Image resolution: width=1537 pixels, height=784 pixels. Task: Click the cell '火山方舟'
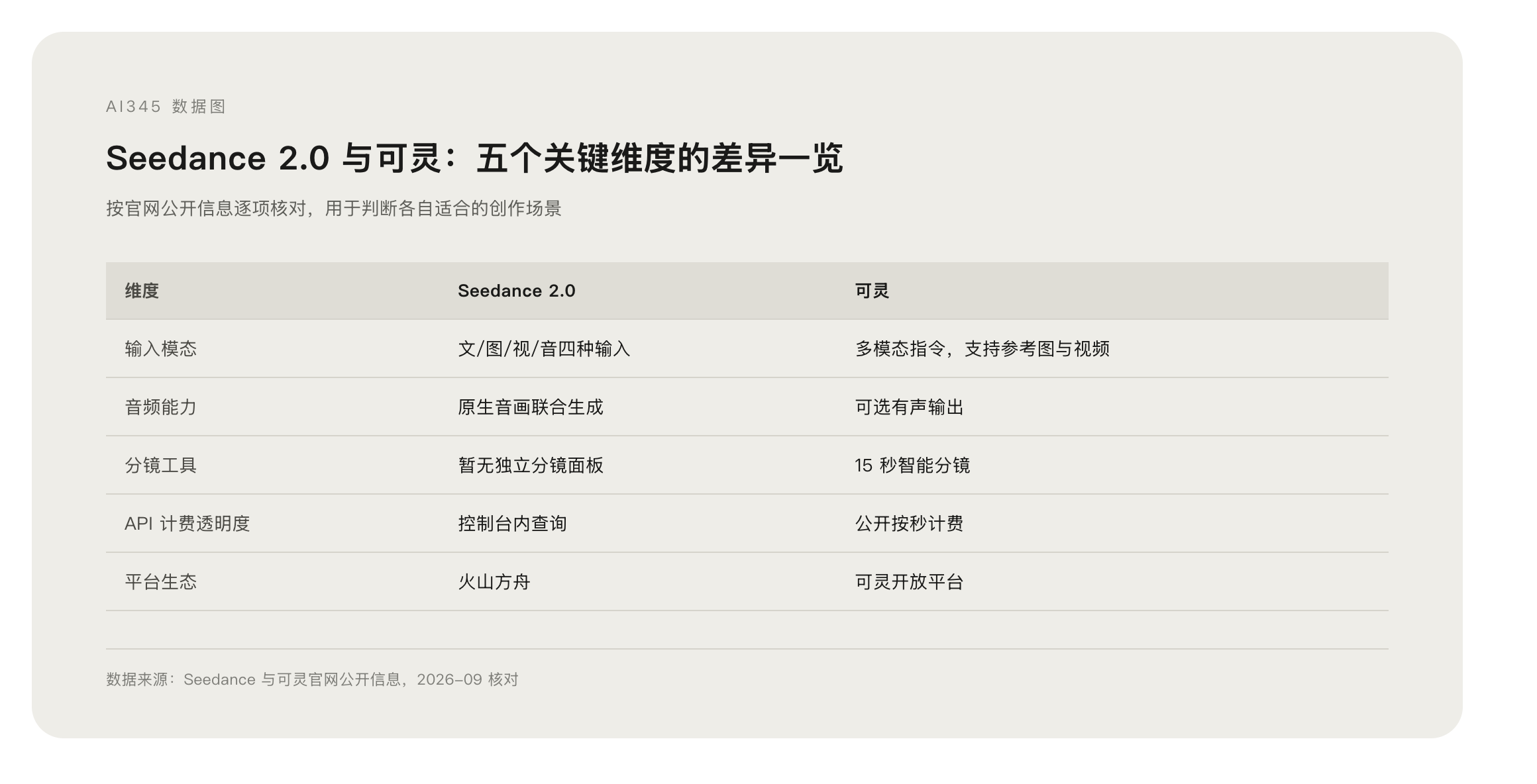point(494,582)
